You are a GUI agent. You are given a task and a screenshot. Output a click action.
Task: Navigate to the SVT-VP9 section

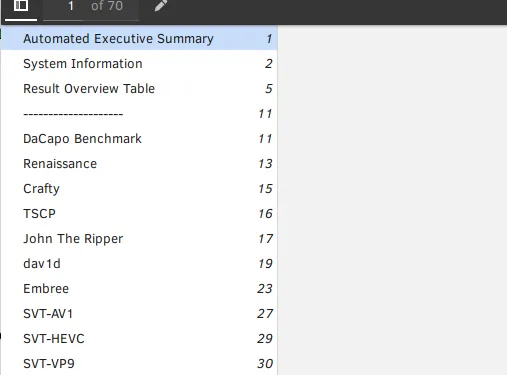tap(139, 363)
